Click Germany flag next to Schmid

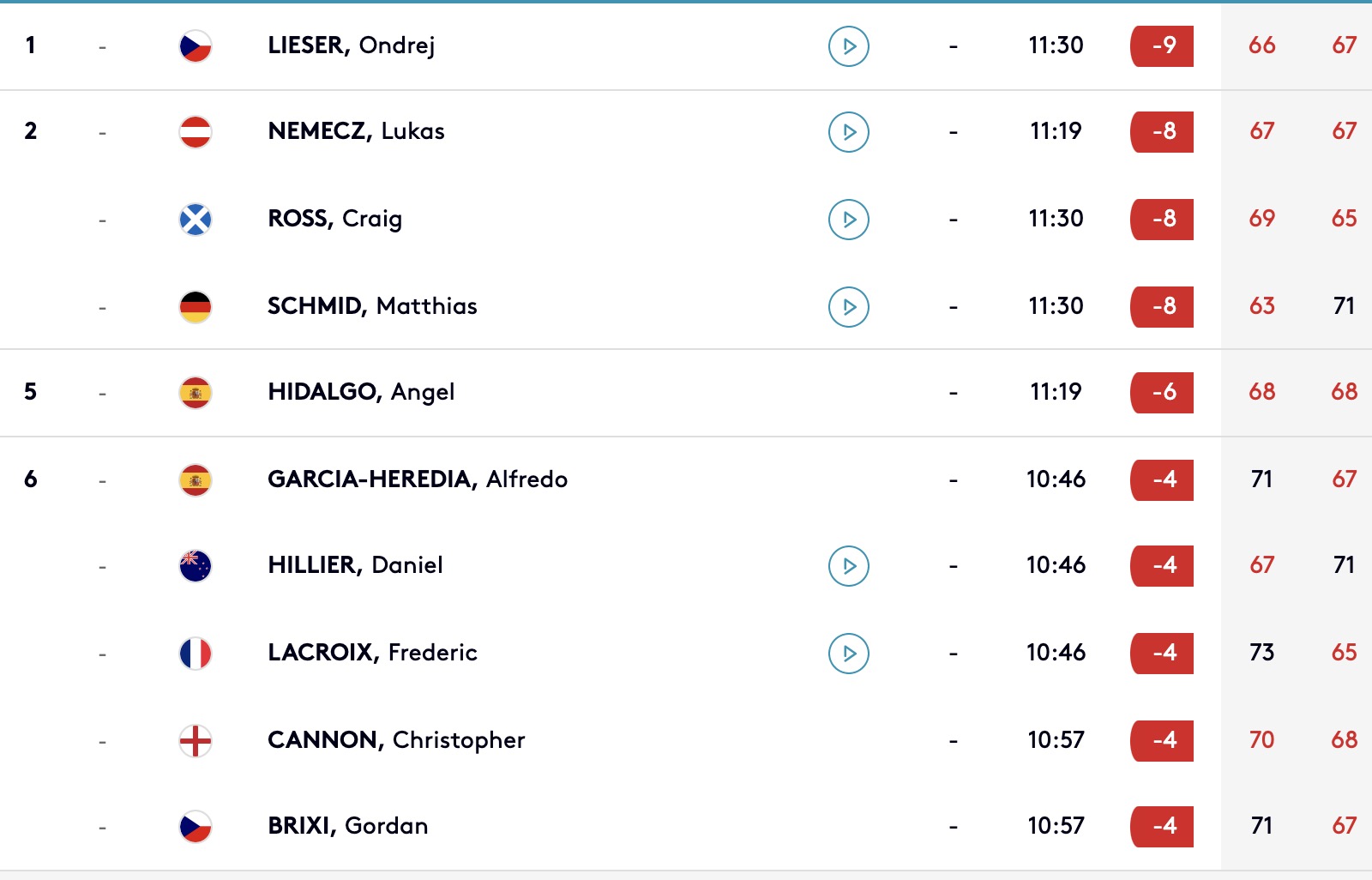196,307
